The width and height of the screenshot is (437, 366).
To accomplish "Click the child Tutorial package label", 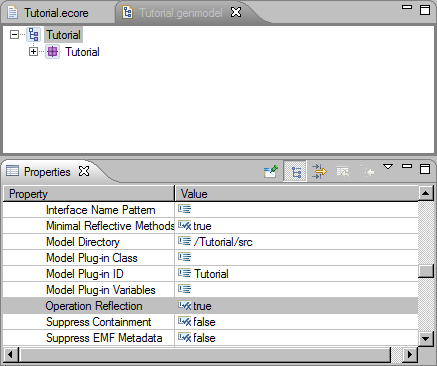I will [x=82, y=52].
